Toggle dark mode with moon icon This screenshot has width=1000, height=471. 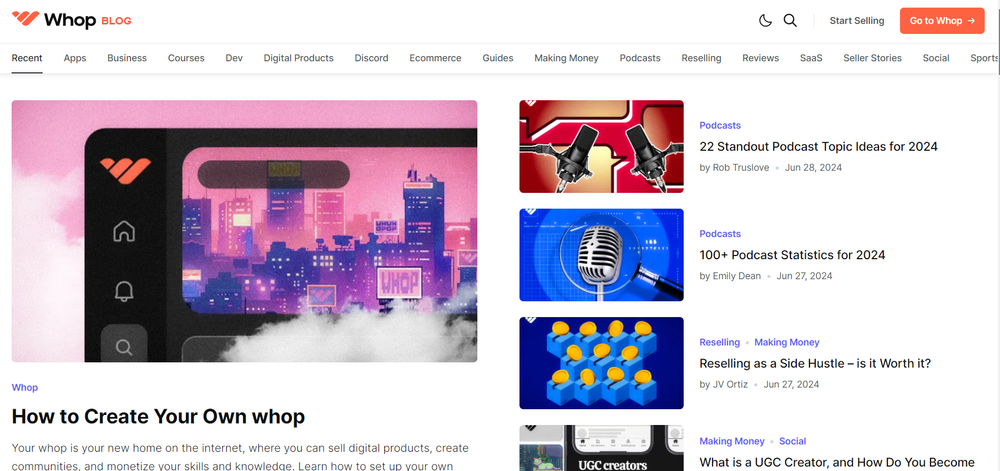(x=766, y=21)
